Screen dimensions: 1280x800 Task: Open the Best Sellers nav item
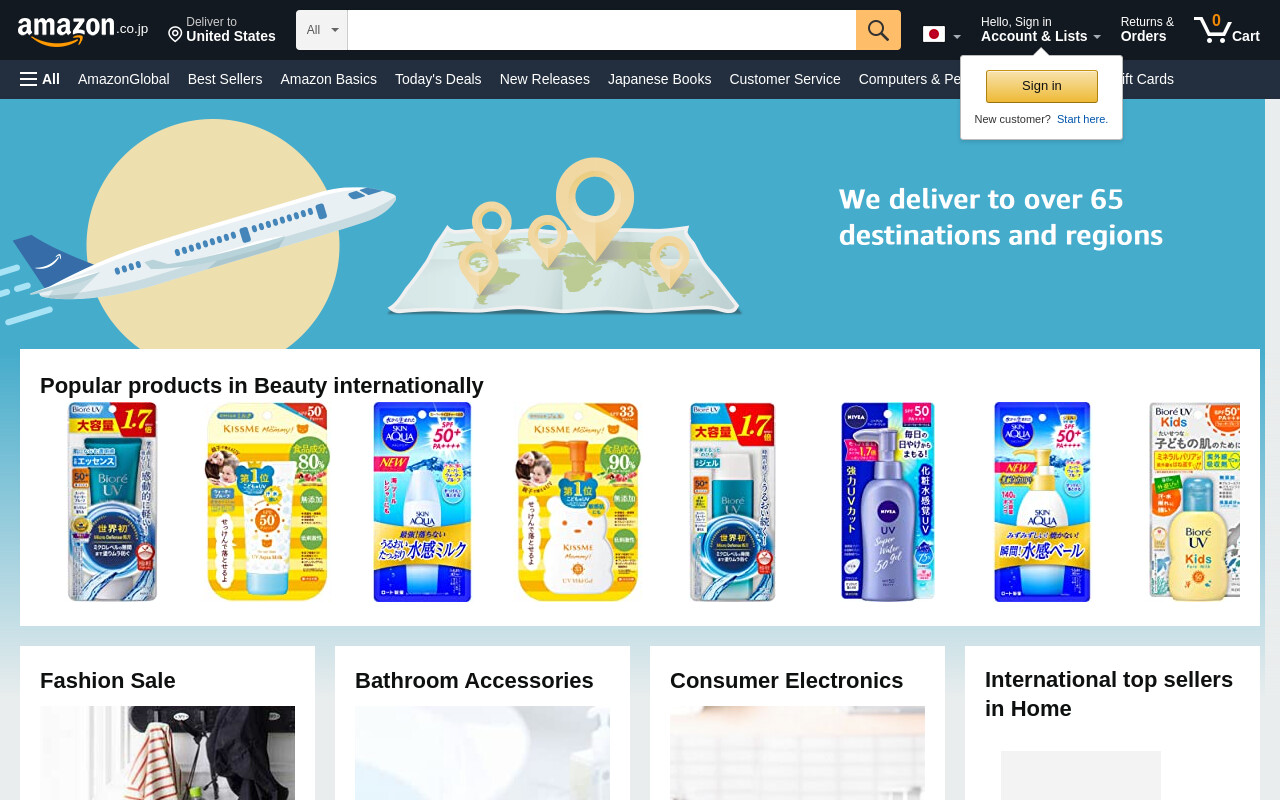(225, 79)
